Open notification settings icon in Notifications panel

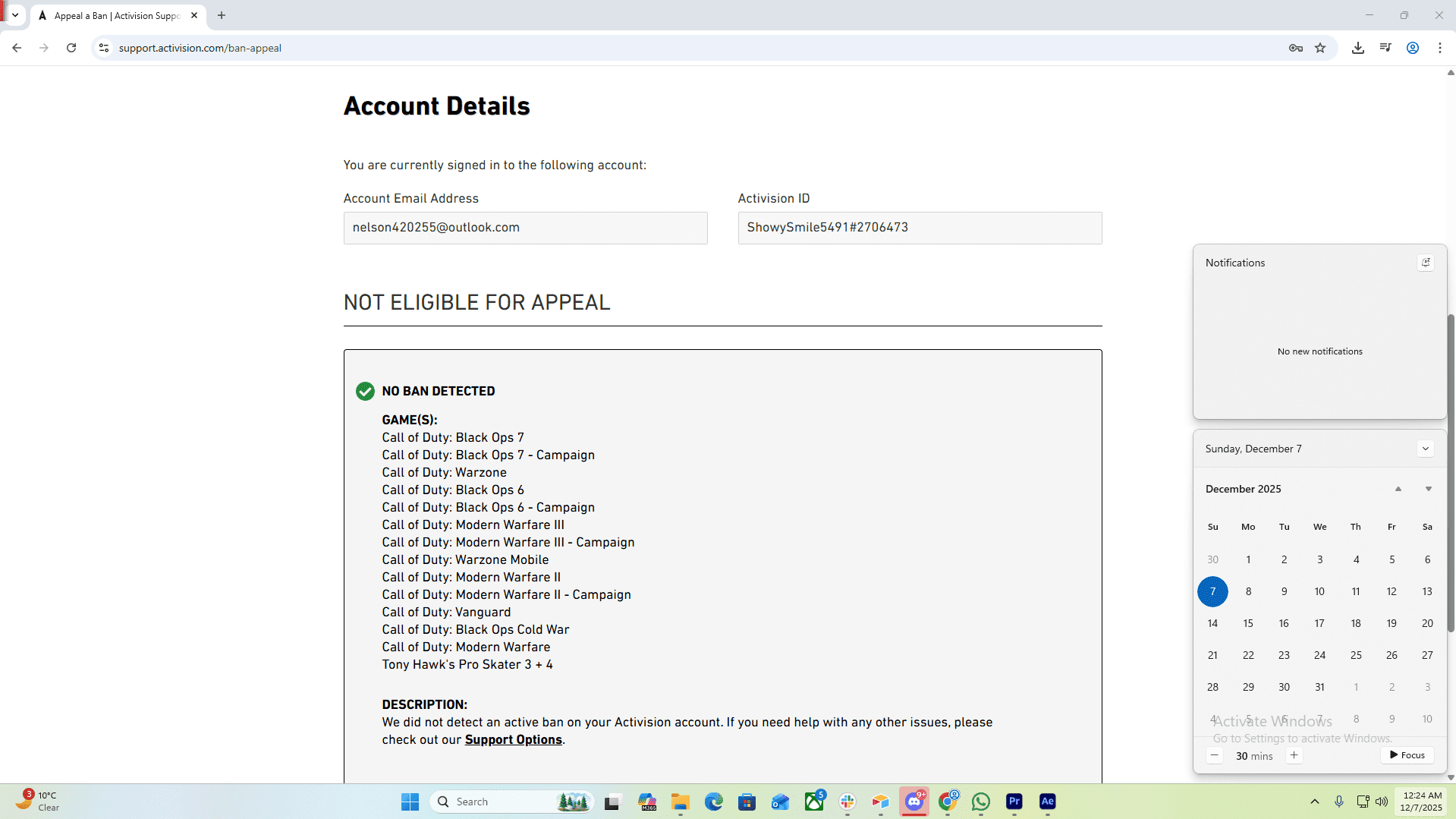pyautogui.click(x=1426, y=263)
